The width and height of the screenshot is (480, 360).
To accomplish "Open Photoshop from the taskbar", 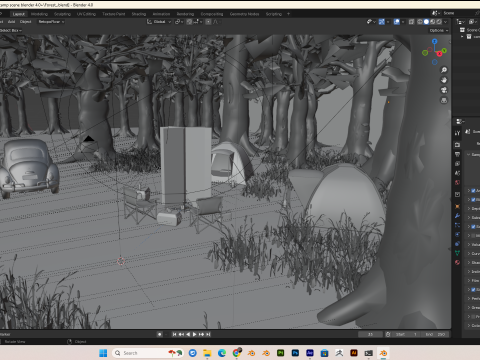I will tap(295, 353).
